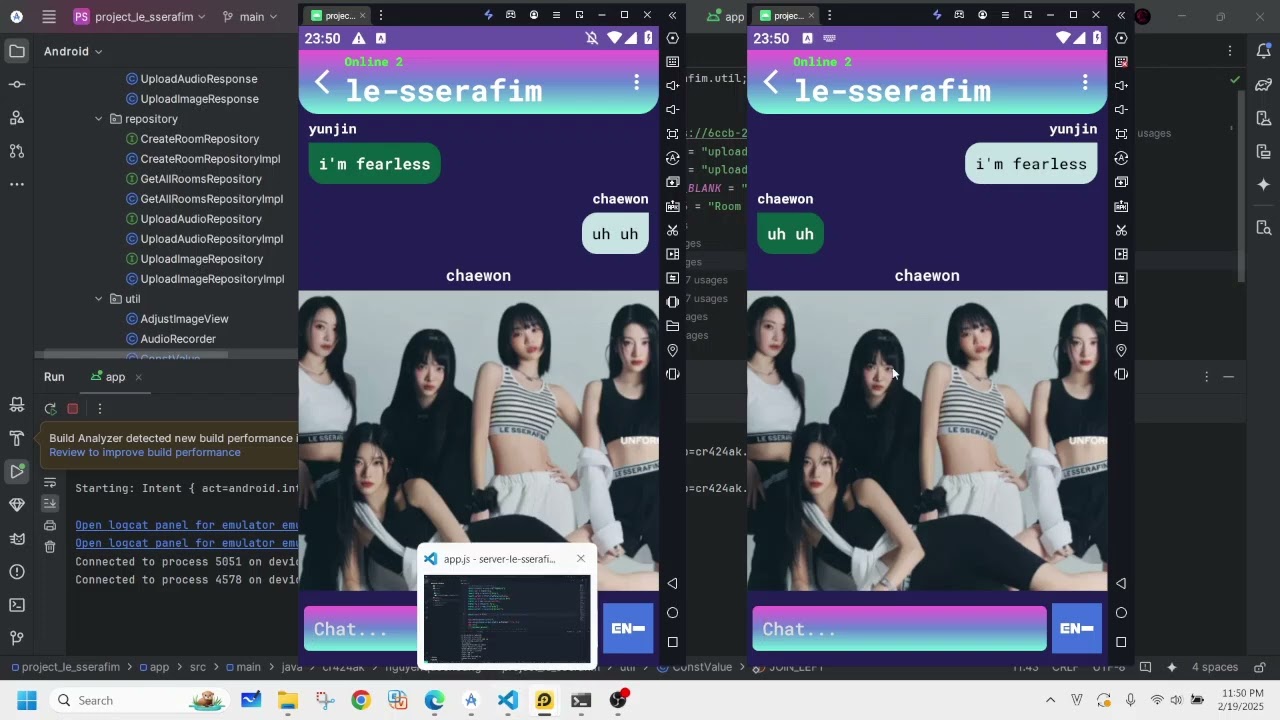Open the Problems tool window icon
Image resolution: width=1280 pixels, height=720 pixels.
click(x=17, y=572)
